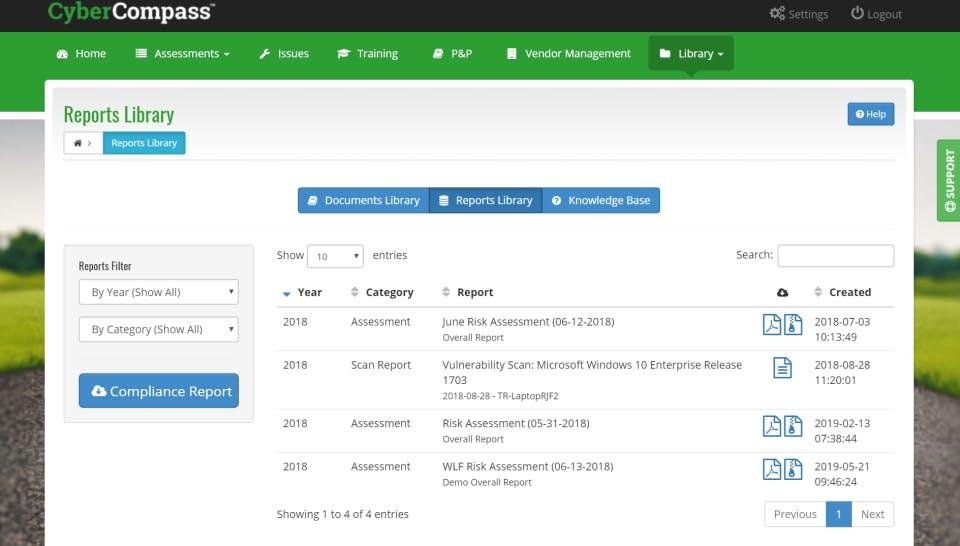Viewport: 960px width, 546px height.
Task: Download PDF of WLF Risk Assessment
Action: (x=771, y=469)
